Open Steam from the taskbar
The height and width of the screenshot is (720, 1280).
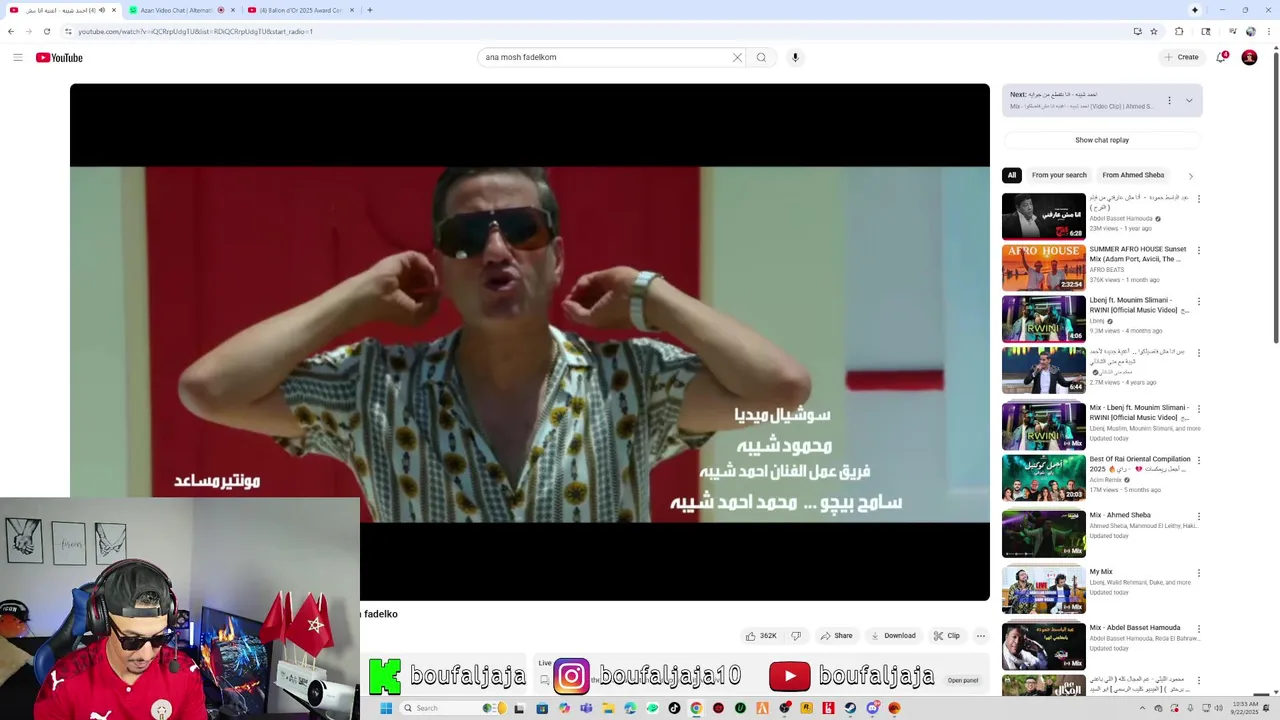pos(850,708)
